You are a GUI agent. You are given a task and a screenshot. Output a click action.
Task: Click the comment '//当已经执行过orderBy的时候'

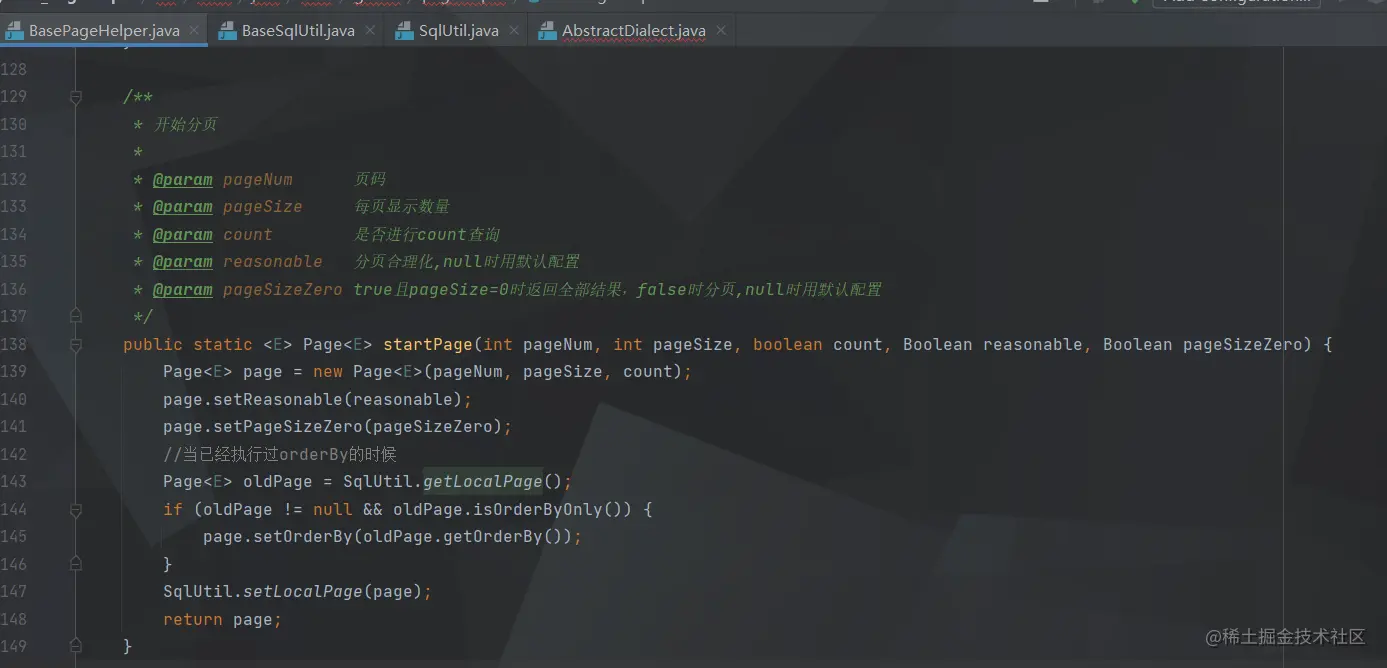[x=280, y=454]
